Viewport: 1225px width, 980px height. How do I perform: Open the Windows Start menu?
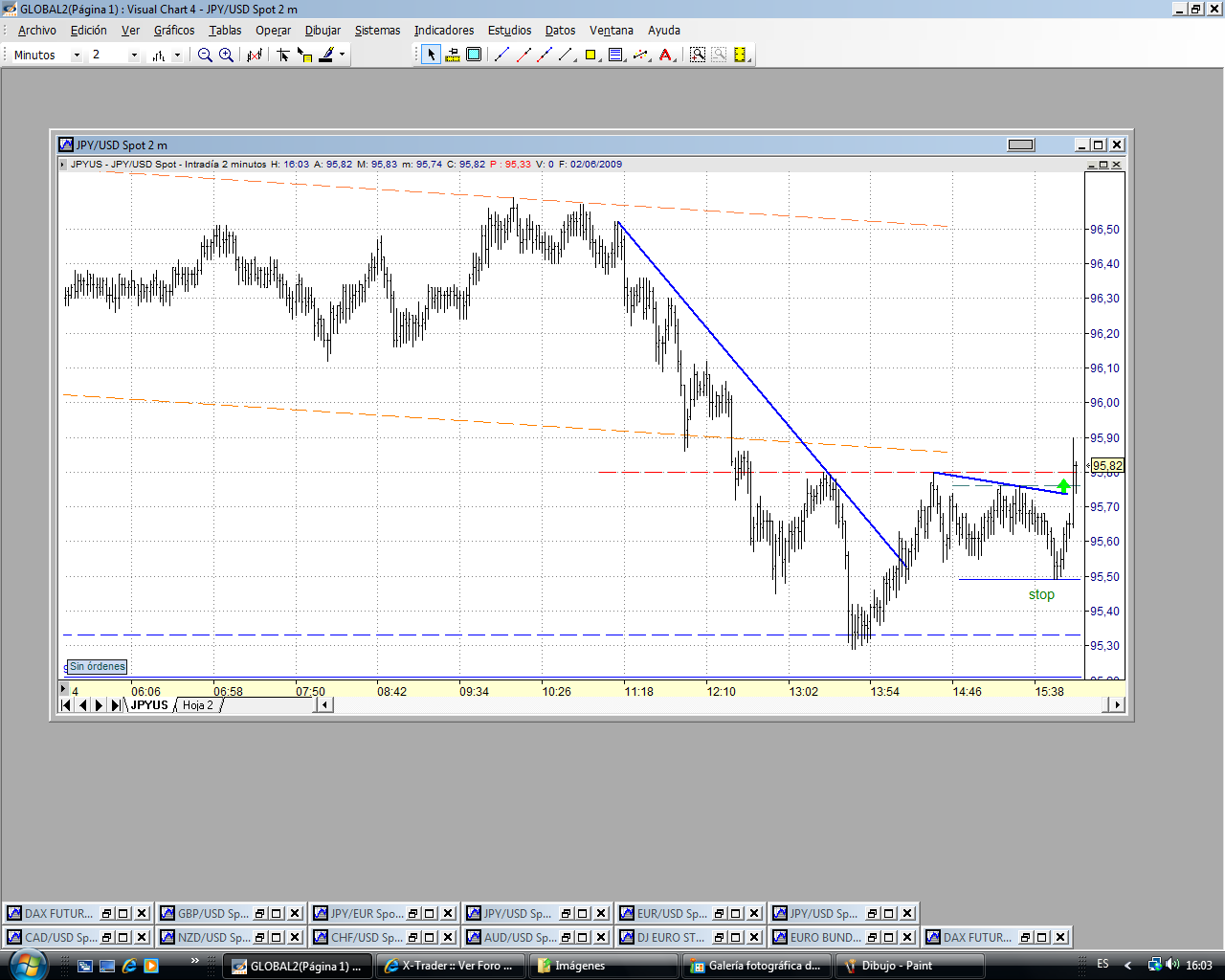27,964
